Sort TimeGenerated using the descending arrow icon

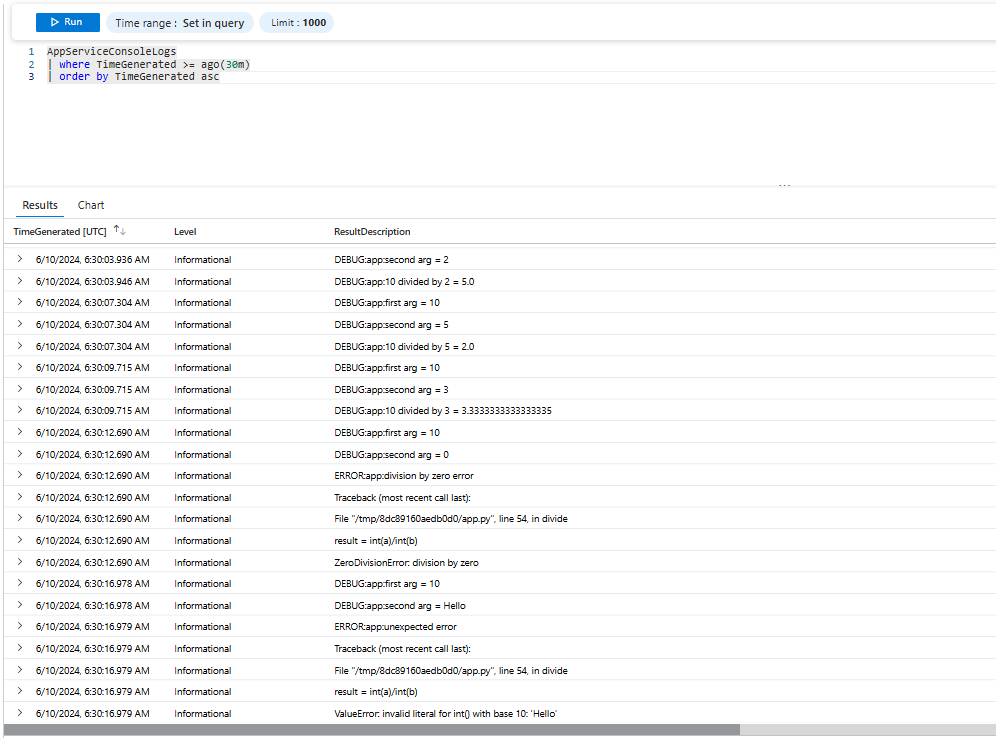123,232
